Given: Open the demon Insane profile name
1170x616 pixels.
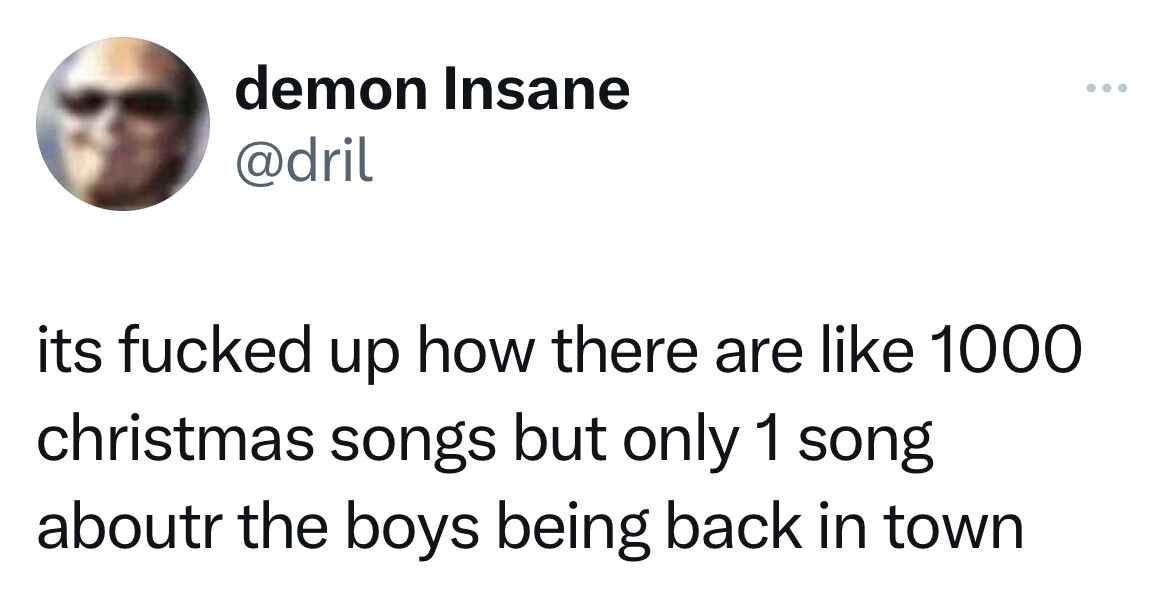Looking at the screenshot, I should [x=433, y=89].
